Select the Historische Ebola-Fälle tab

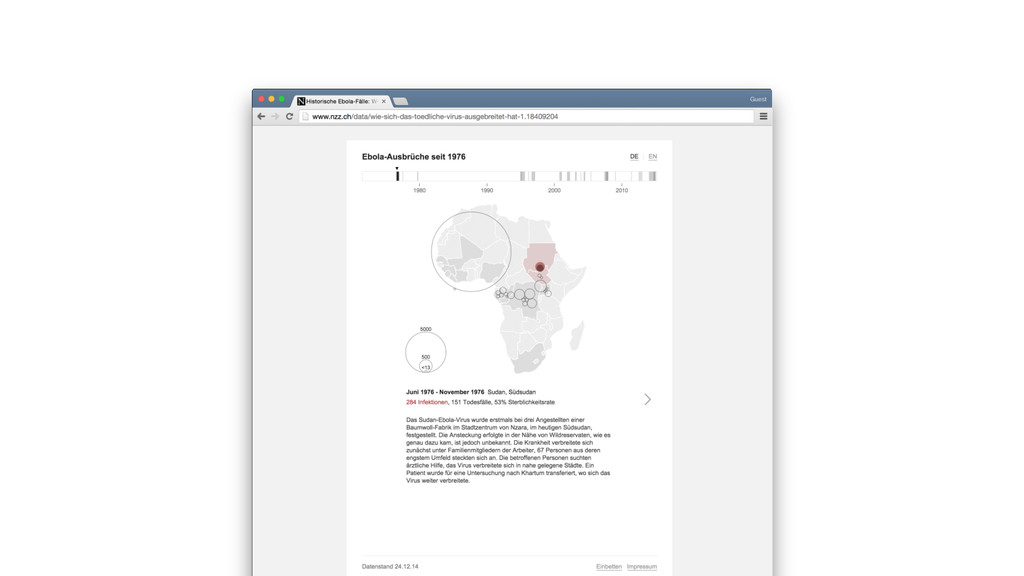point(341,101)
